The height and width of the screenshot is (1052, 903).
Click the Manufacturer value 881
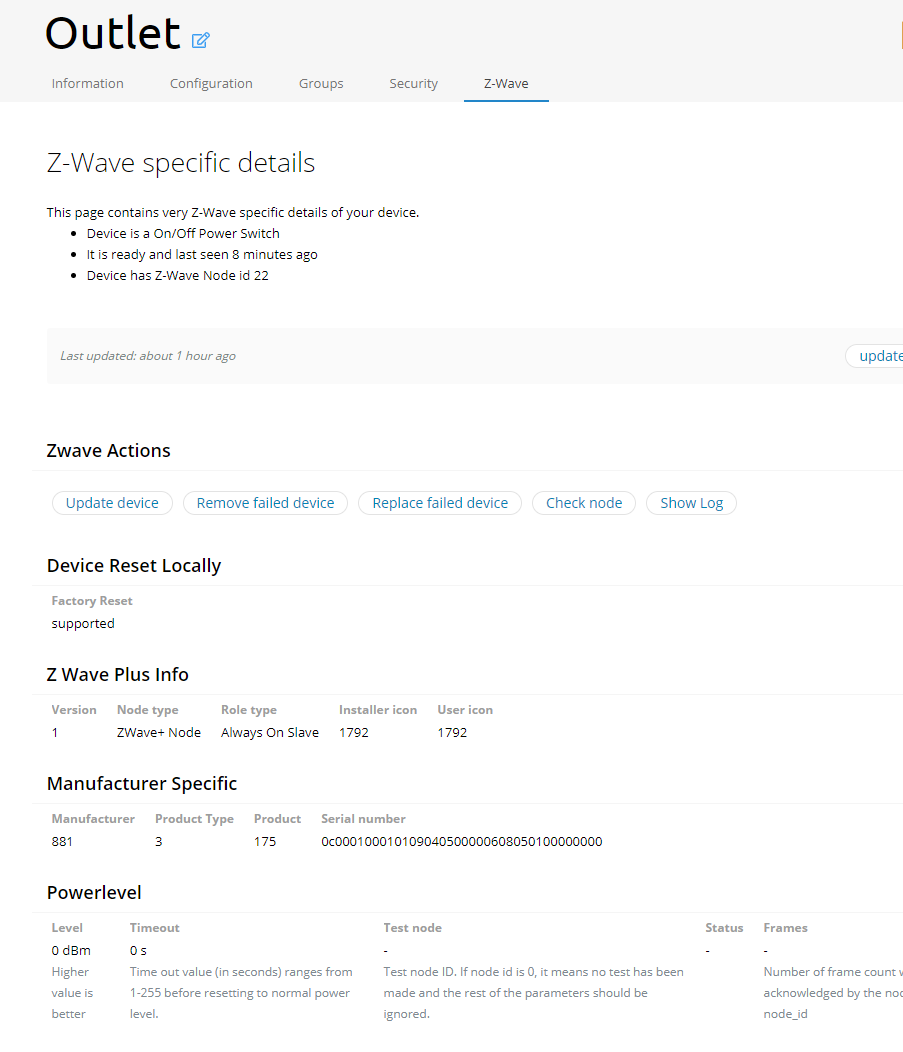click(x=62, y=842)
